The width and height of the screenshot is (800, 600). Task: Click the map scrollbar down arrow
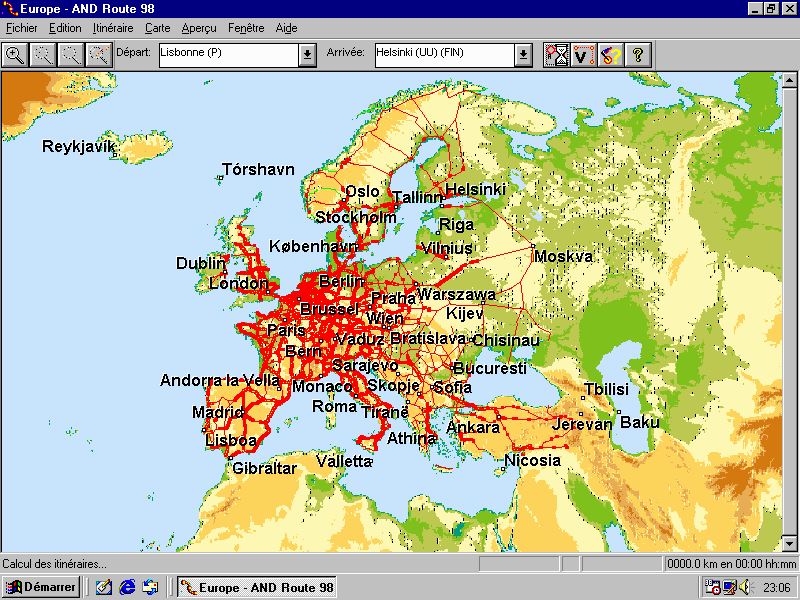click(789, 542)
